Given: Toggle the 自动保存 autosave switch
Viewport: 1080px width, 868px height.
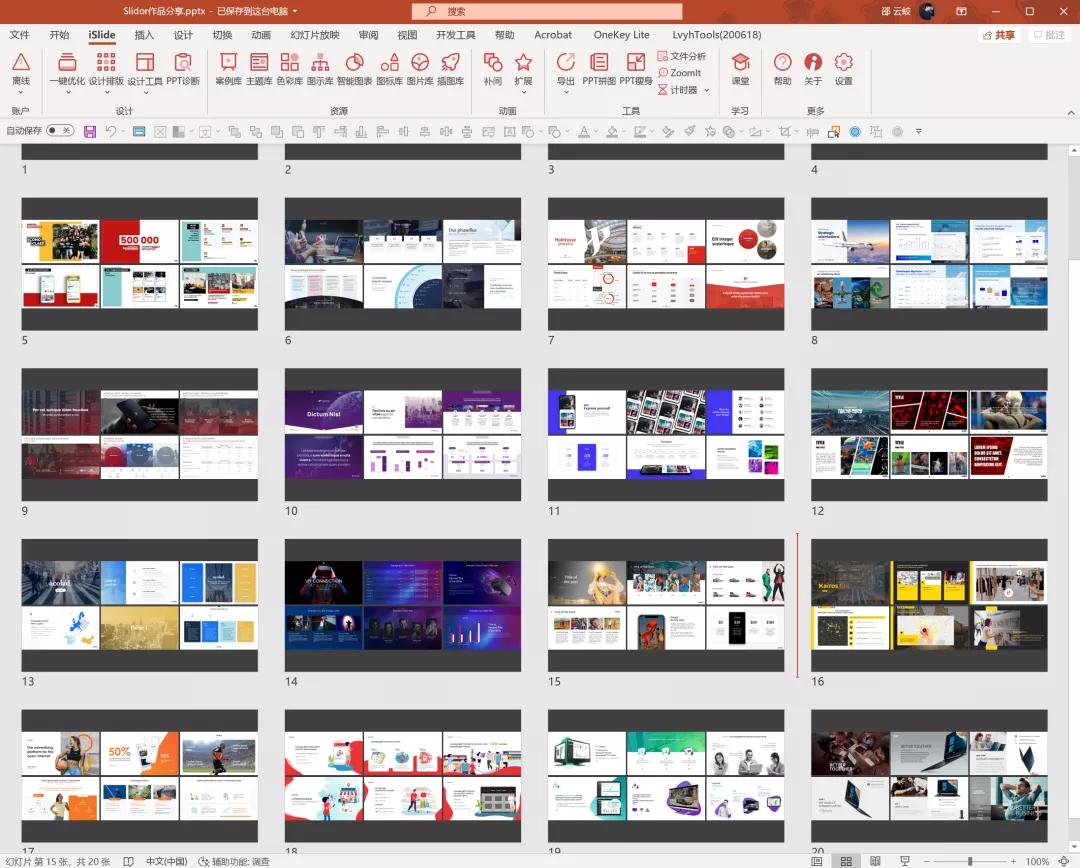Looking at the screenshot, I should [60, 131].
